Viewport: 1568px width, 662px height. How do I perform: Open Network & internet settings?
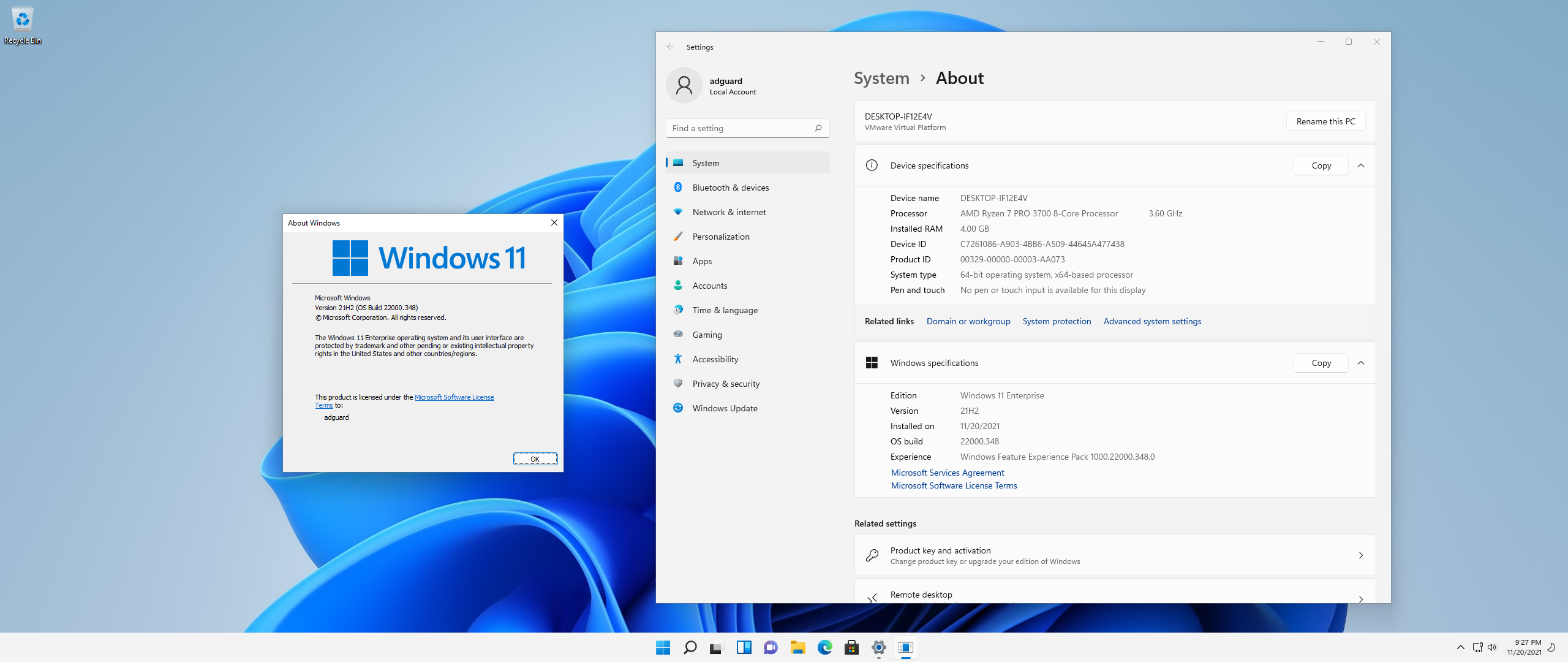click(747, 212)
